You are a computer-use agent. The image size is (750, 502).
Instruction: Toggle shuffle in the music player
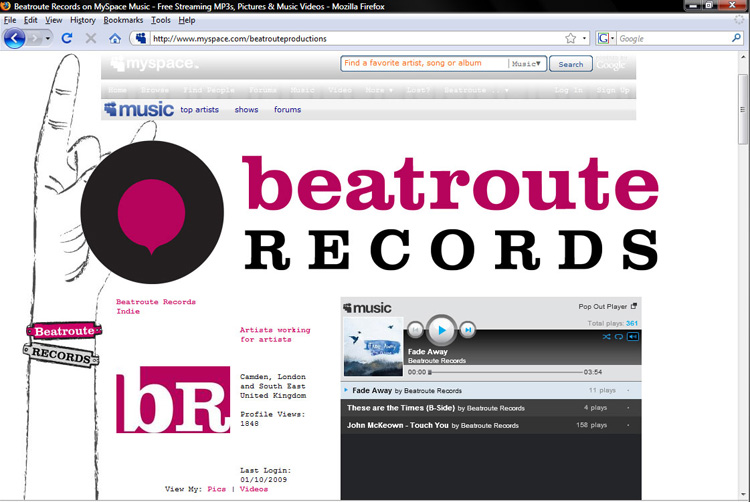point(607,337)
